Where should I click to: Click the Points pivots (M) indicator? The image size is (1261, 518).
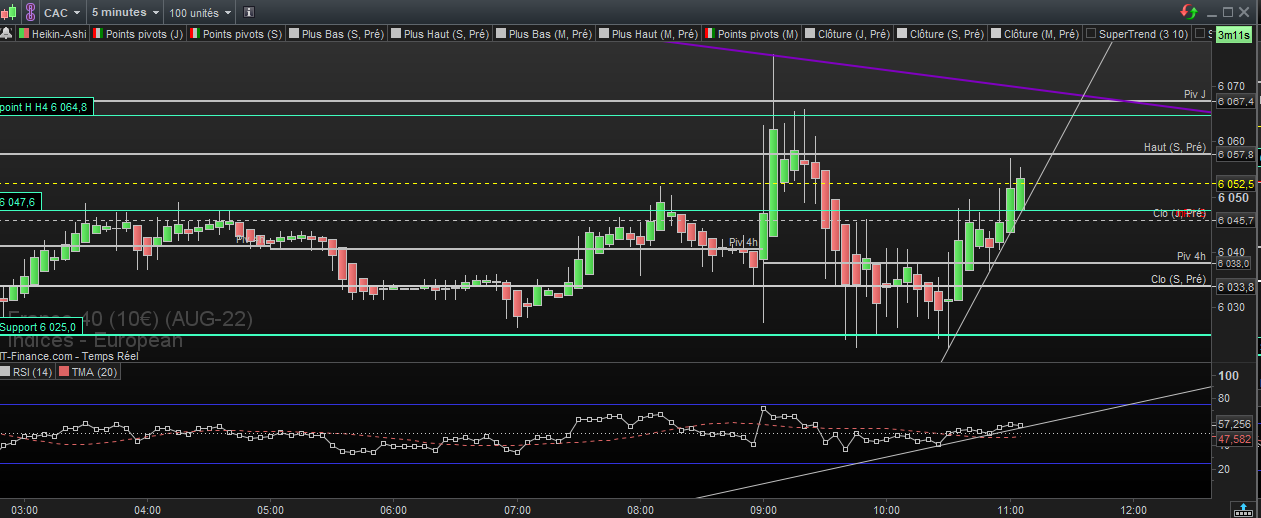[758, 33]
